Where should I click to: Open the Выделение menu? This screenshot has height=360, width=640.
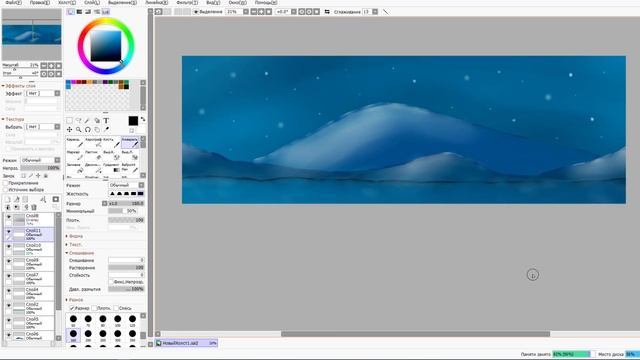point(122,2)
